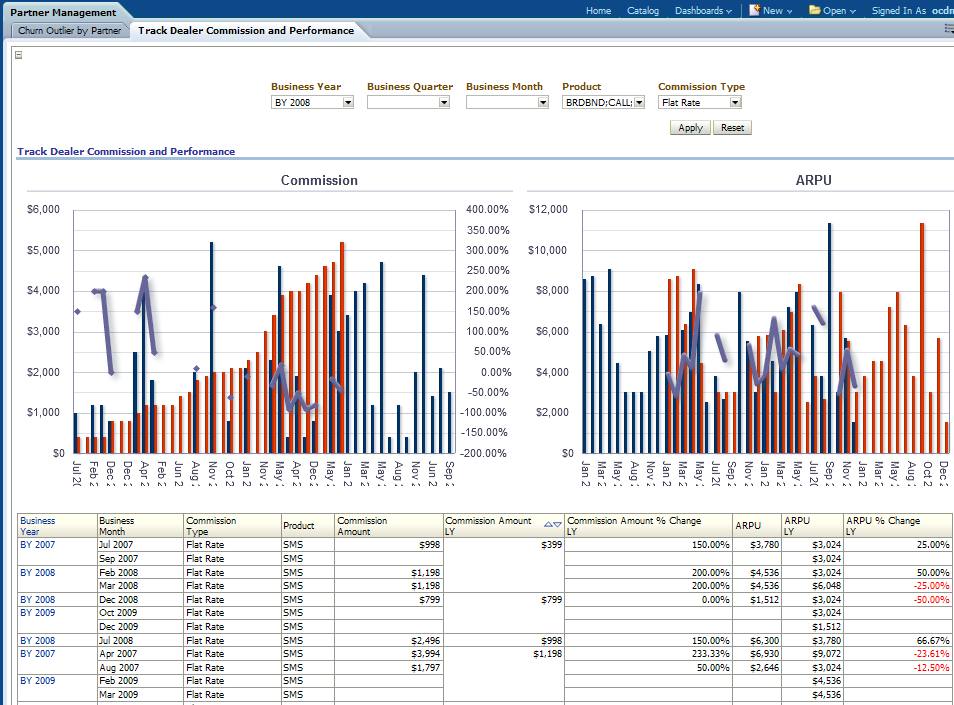This screenshot has height=705, width=954.
Task: Collapse the section with the minus icon
Action: coord(19,55)
